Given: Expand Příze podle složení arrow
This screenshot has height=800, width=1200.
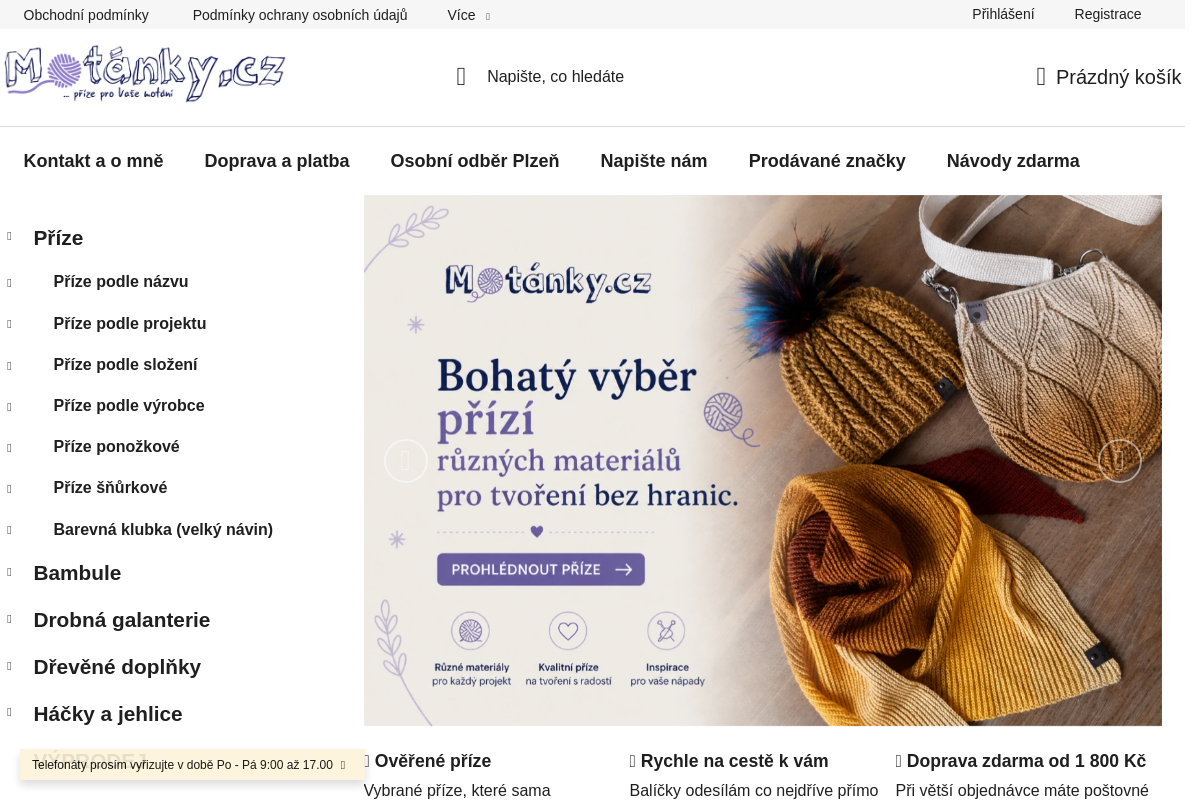Looking at the screenshot, I should point(9,366).
